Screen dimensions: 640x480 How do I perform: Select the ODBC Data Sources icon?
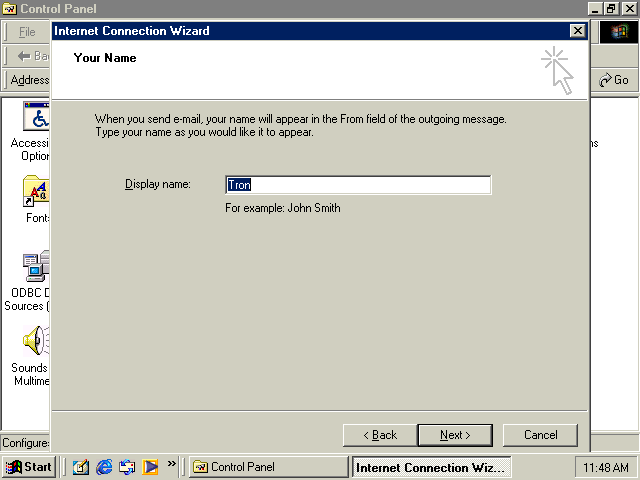[36, 267]
